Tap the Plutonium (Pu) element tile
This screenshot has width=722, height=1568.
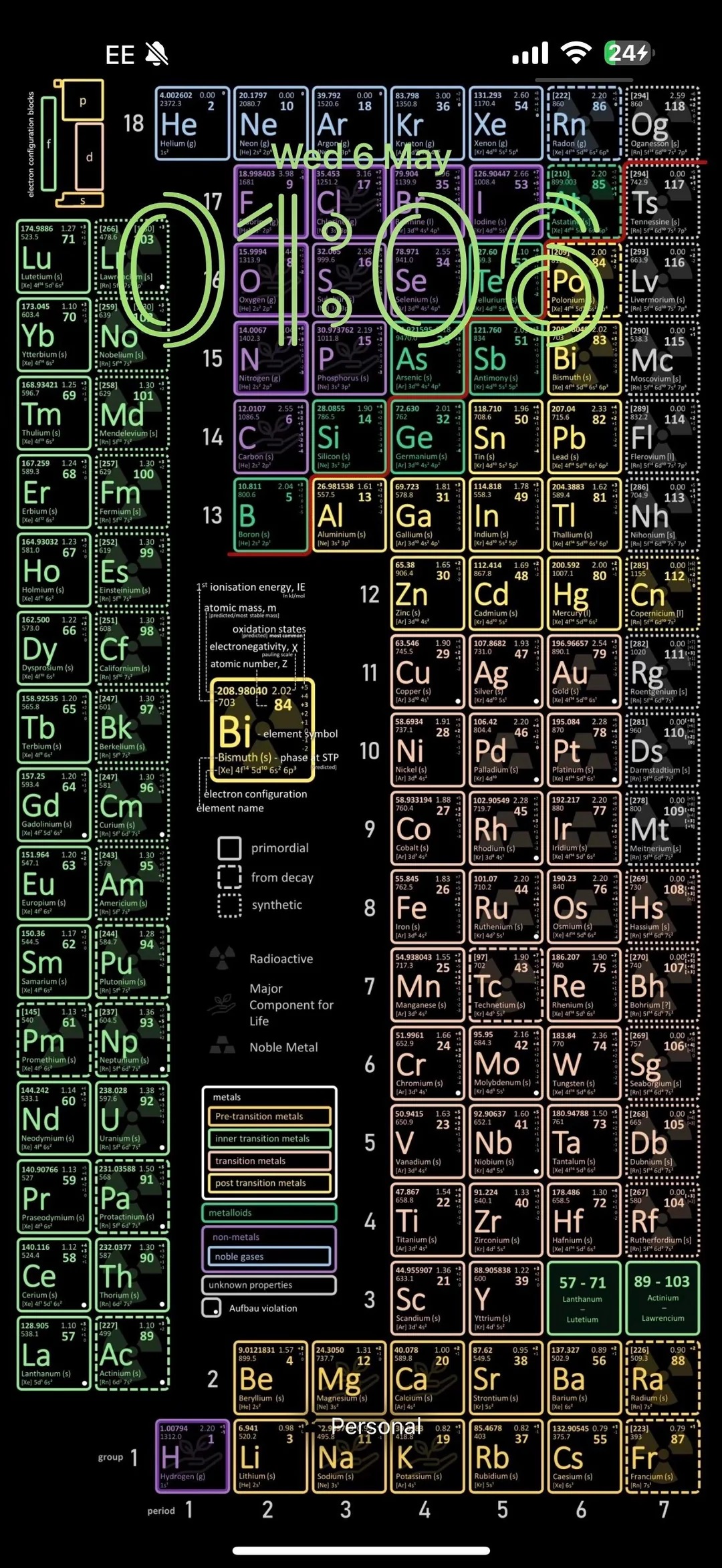(x=132, y=962)
